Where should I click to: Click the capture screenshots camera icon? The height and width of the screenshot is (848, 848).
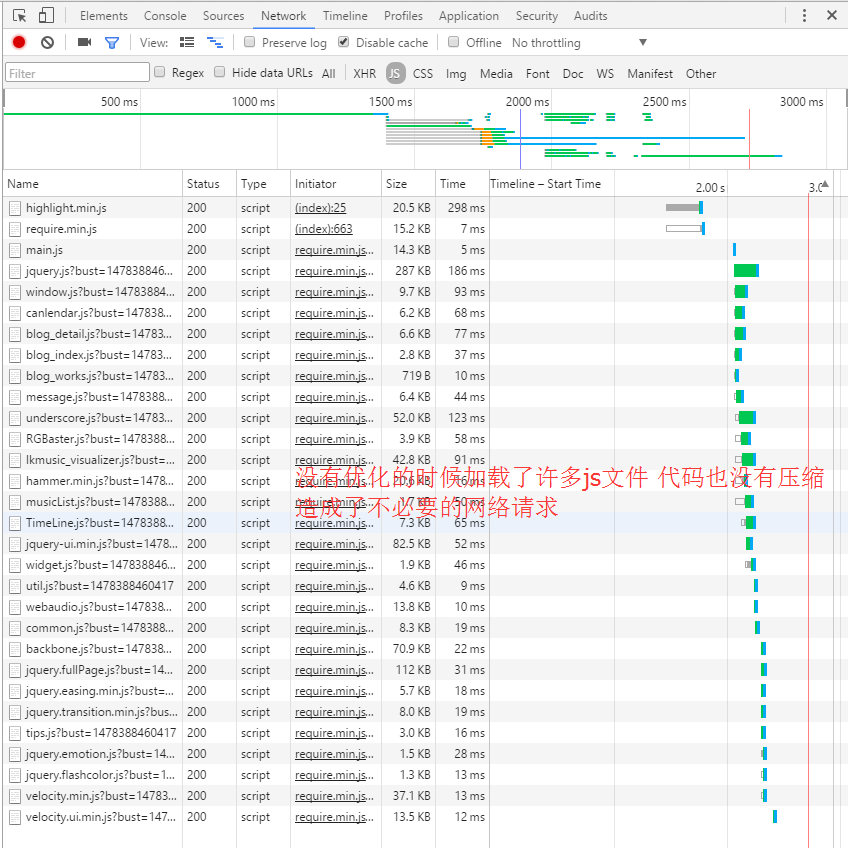[84, 42]
